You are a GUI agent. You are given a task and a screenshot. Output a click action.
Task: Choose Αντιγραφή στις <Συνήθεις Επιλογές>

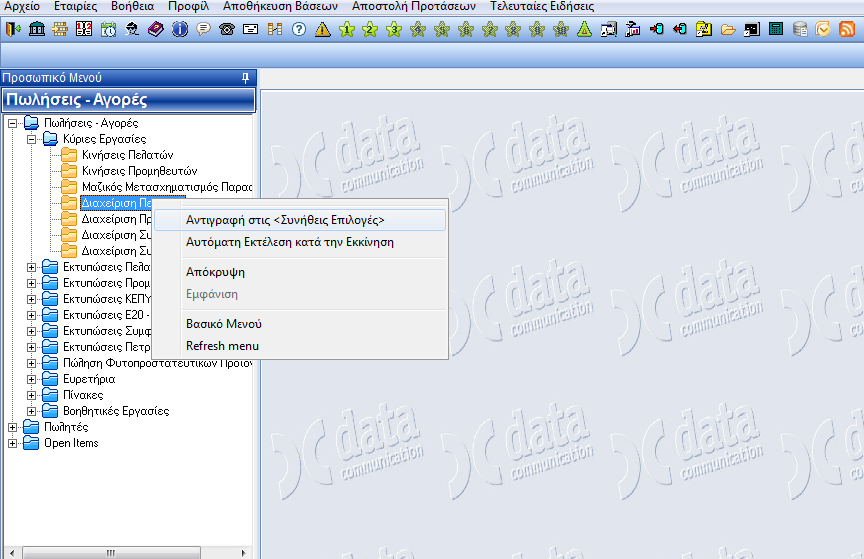(x=300, y=220)
